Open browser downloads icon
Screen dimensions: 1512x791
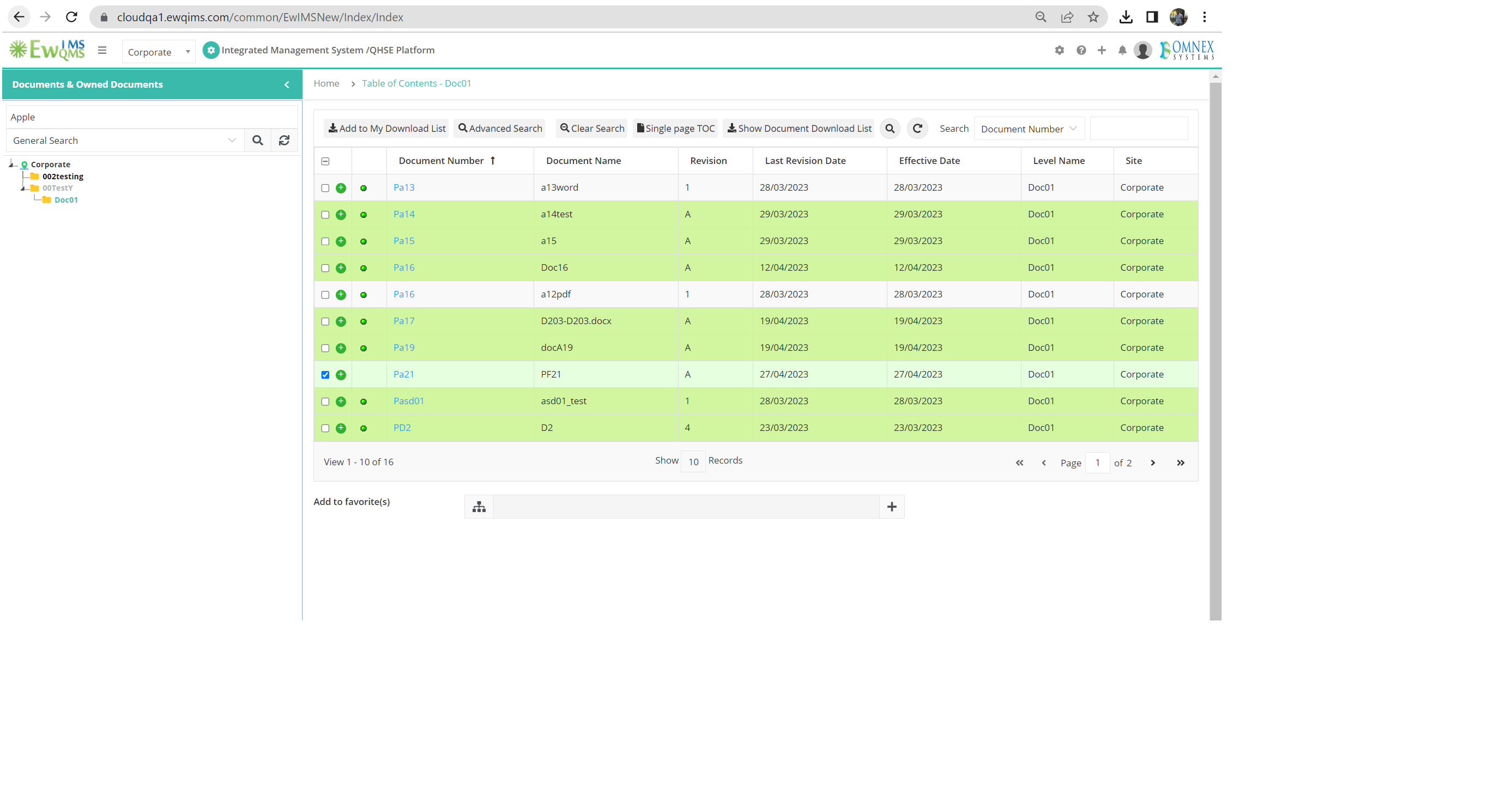click(x=1124, y=17)
